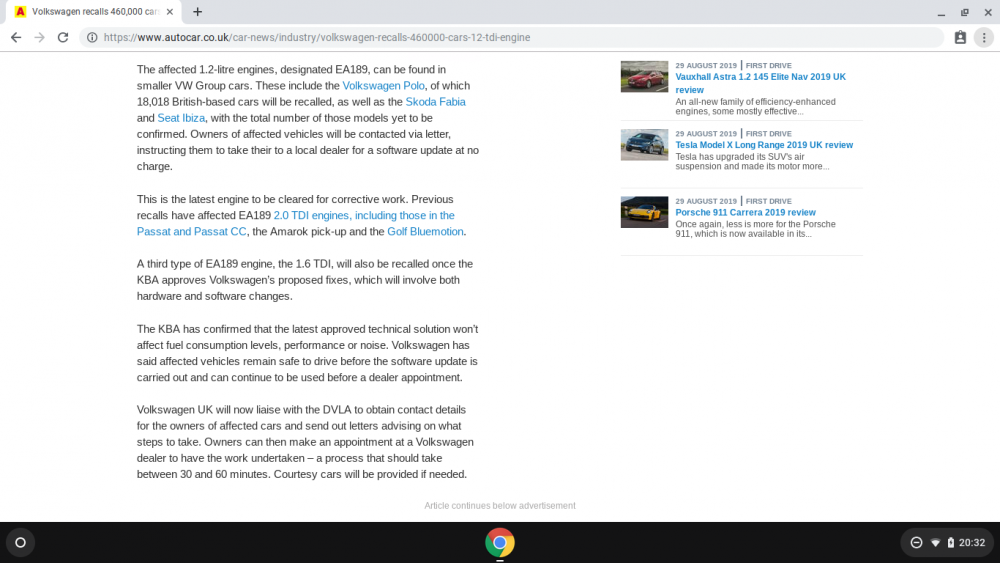
Task: Click the forward navigation arrow
Action: click(x=40, y=38)
